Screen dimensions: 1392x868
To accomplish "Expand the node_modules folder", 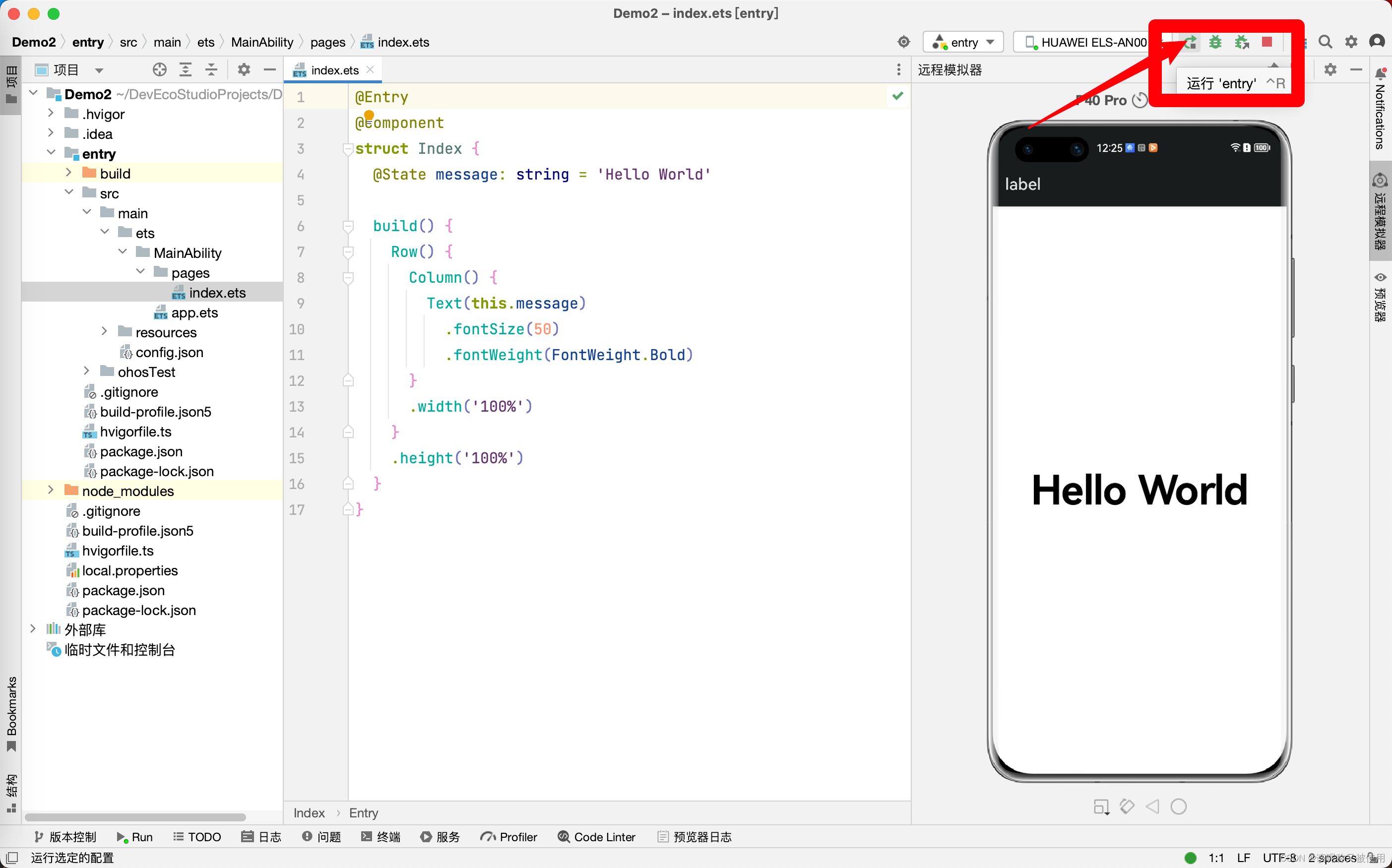I will (51, 490).
